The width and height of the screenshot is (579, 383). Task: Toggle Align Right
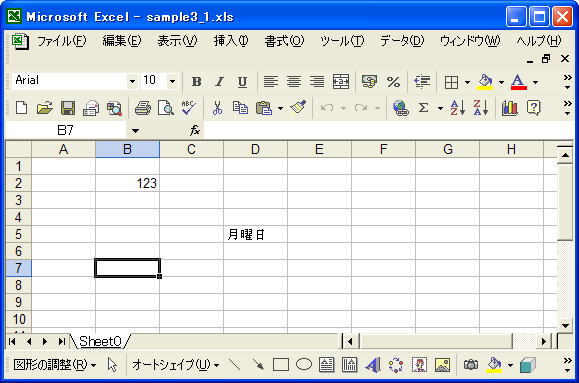click(317, 82)
